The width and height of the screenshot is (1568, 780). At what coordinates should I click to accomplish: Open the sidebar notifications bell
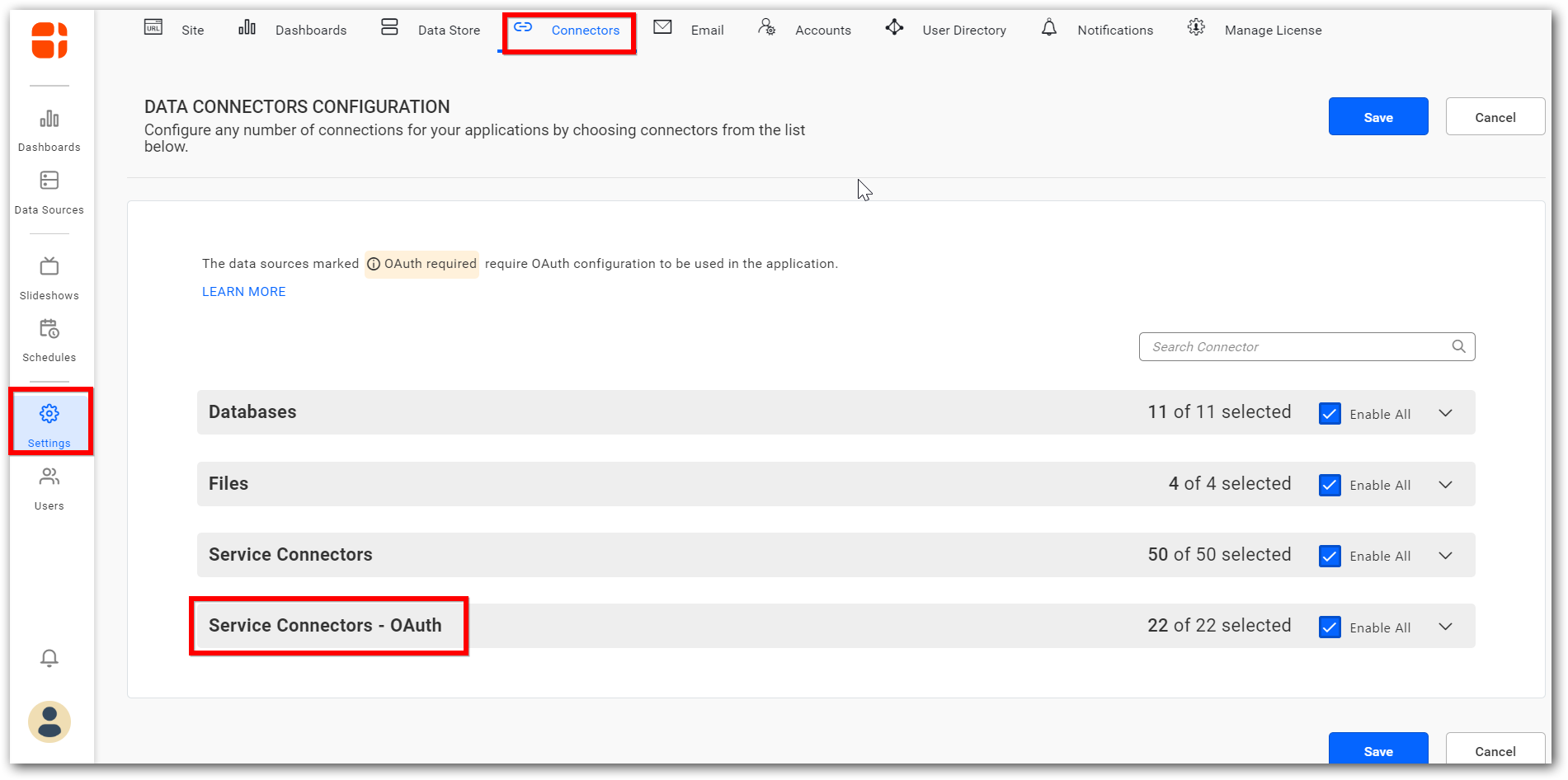pyautogui.click(x=49, y=658)
